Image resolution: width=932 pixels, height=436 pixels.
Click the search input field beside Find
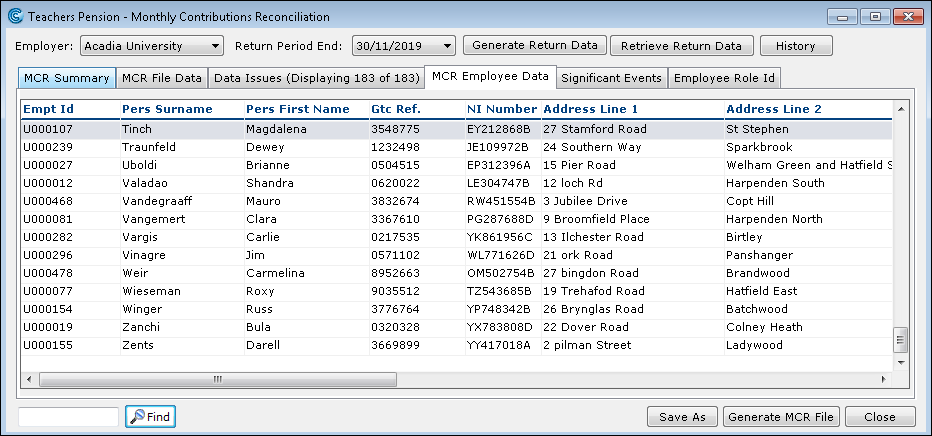point(68,417)
